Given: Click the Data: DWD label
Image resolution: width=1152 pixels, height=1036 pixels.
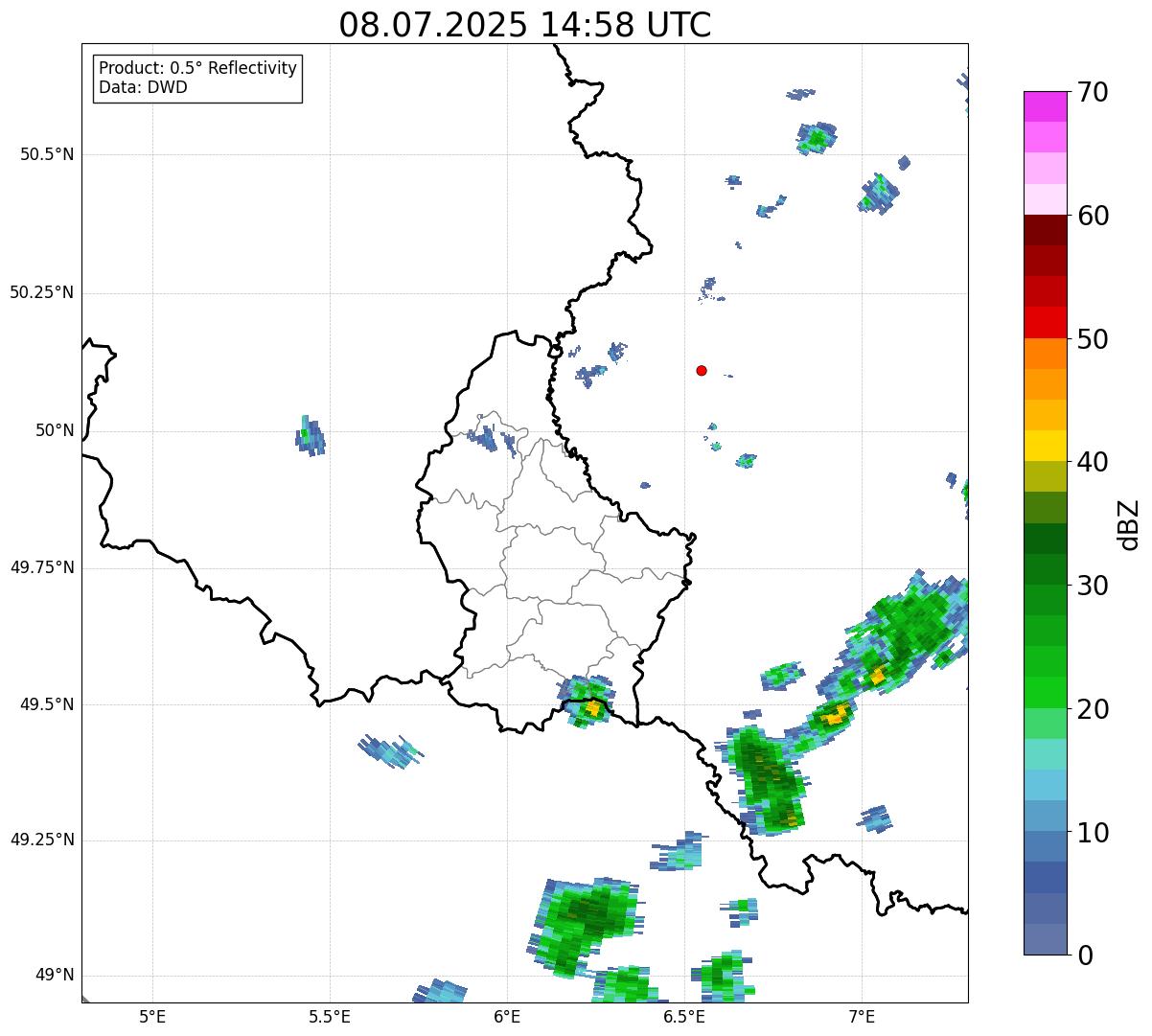Looking at the screenshot, I should (143, 88).
